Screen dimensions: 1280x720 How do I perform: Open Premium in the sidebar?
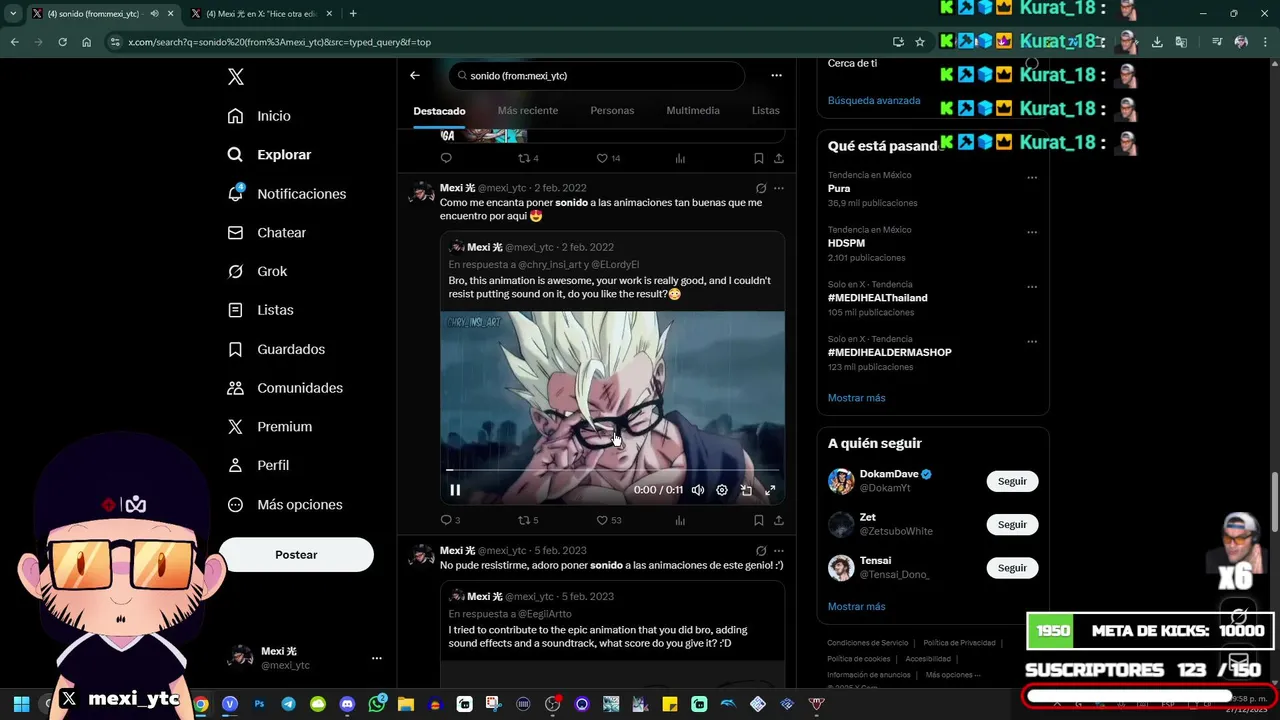click(x=269, y=427)
